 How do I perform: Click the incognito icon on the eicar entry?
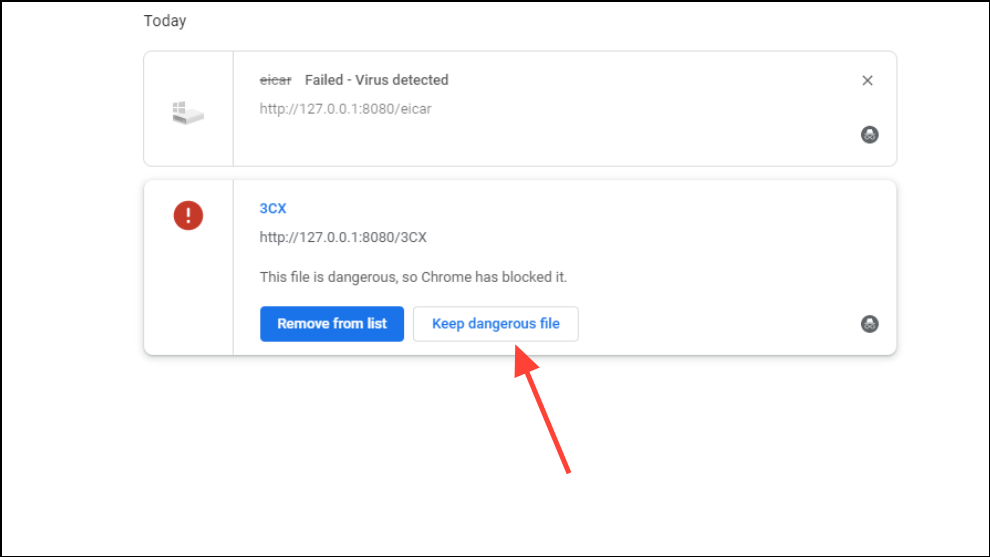click(x=869, y=135)
